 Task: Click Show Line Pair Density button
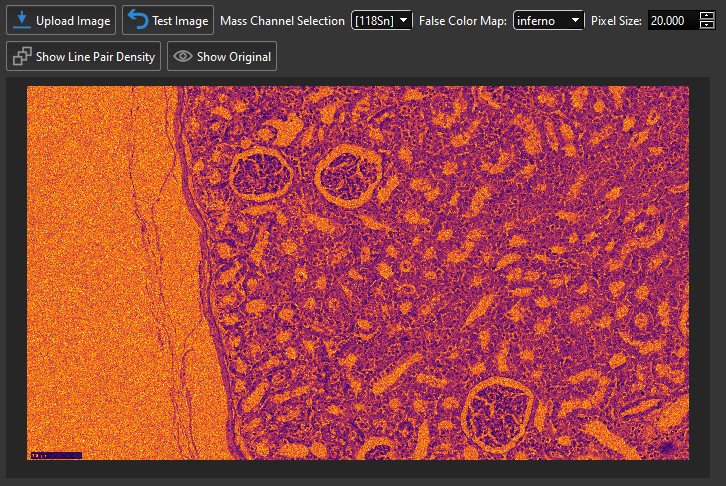(83, 56)
